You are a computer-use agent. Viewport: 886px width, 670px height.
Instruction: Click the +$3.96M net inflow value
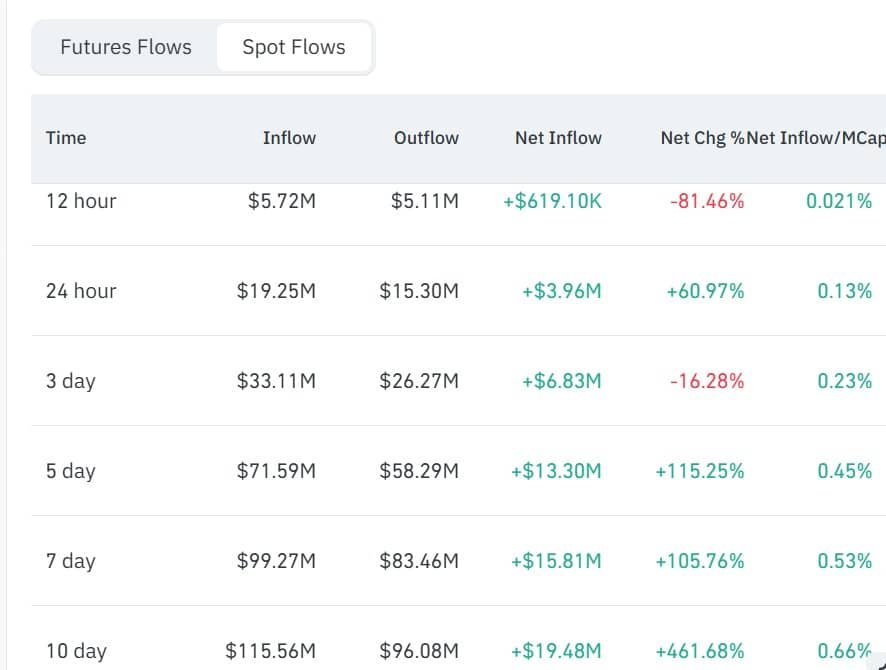[562, 291]
